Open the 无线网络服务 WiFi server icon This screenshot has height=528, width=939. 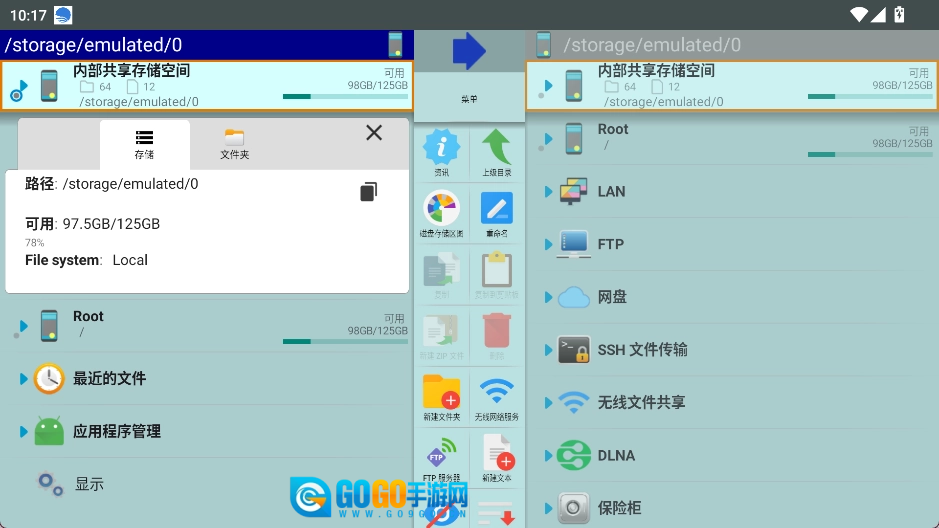tap(497, 395)
